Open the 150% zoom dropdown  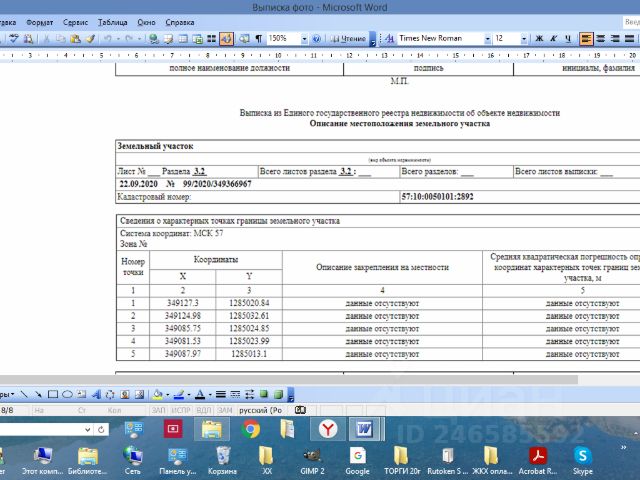[304, 39]
